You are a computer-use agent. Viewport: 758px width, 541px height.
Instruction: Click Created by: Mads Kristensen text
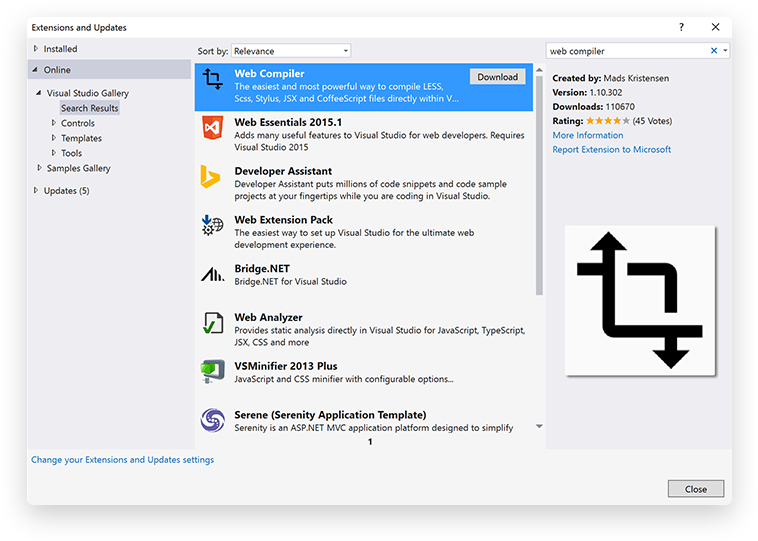(611, 78)
